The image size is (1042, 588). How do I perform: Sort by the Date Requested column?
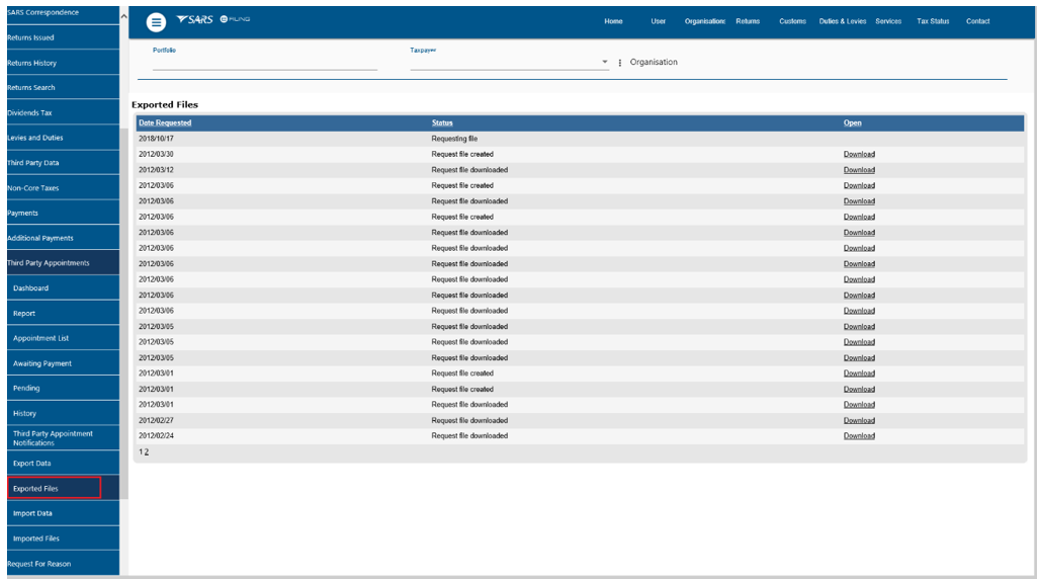pyautogui.click(x=165, y=123)
